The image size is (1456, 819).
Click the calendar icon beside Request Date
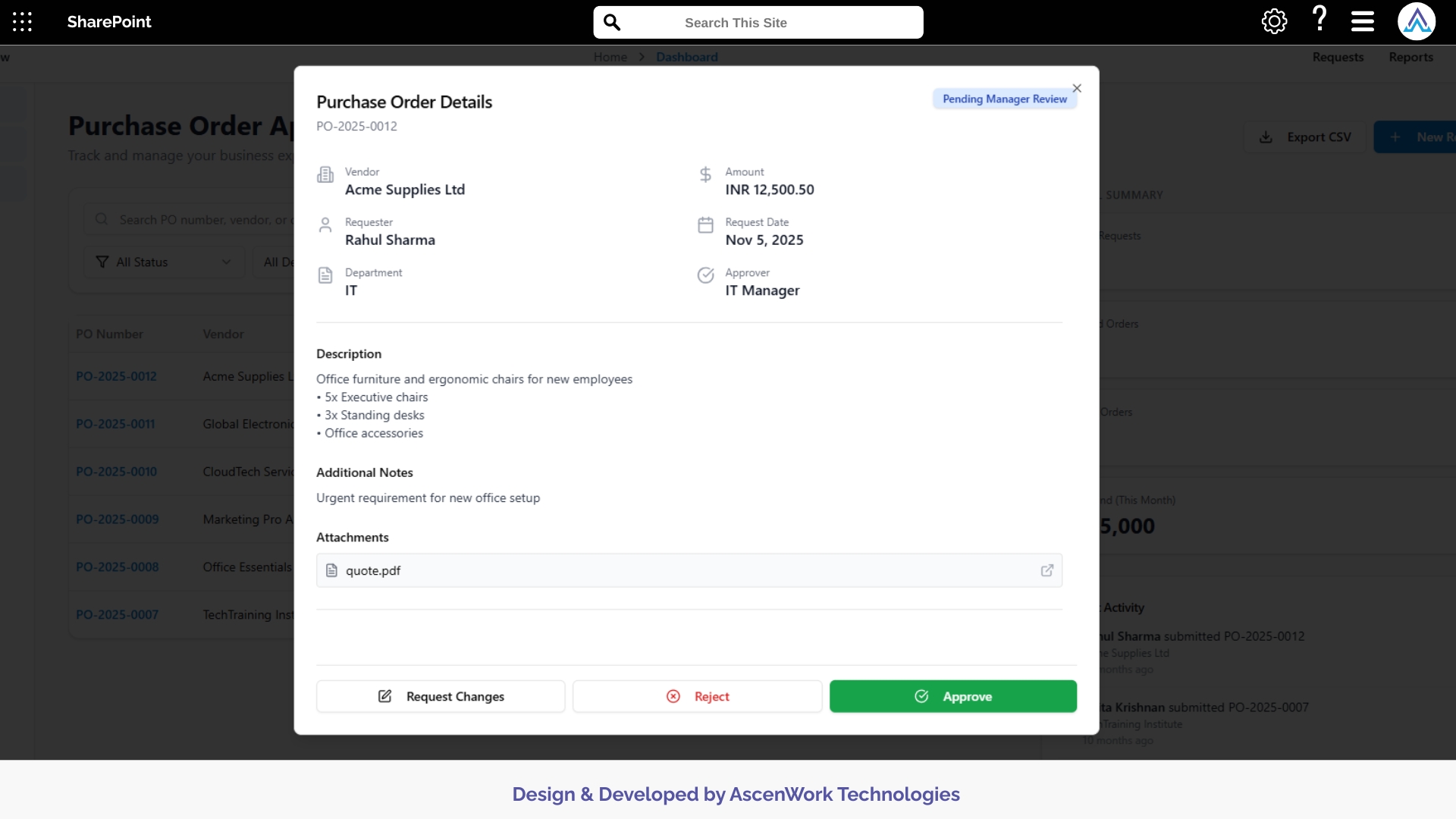705,224
